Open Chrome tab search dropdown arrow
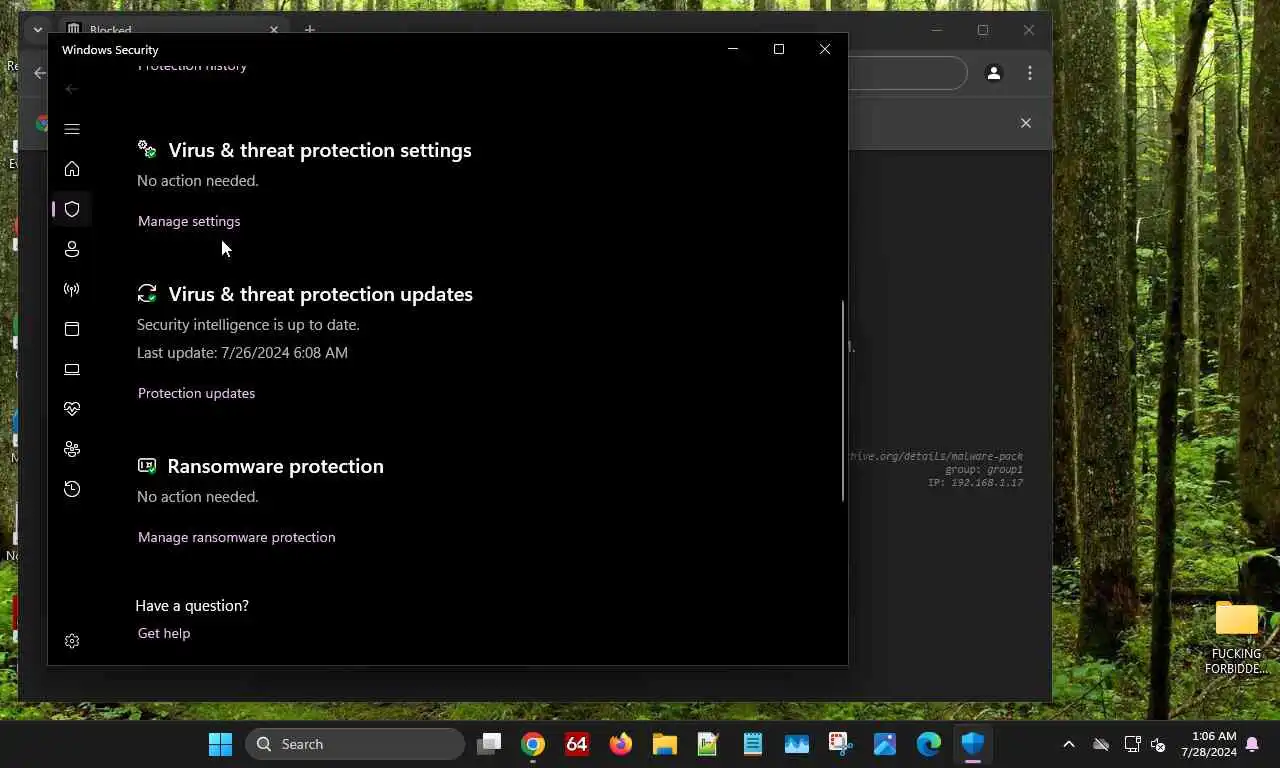Viewport: 1280px width, 768px height. (38, 29)
